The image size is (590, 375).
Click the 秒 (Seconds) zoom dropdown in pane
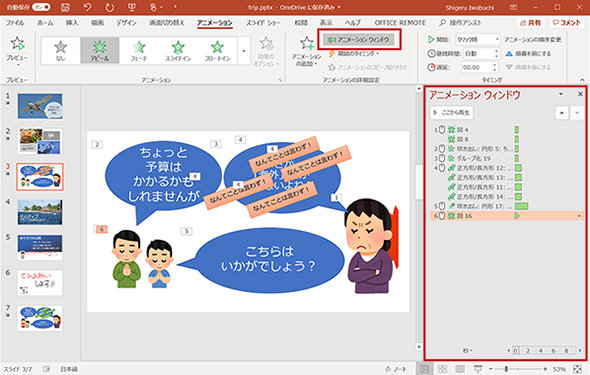tap(467, 350)
